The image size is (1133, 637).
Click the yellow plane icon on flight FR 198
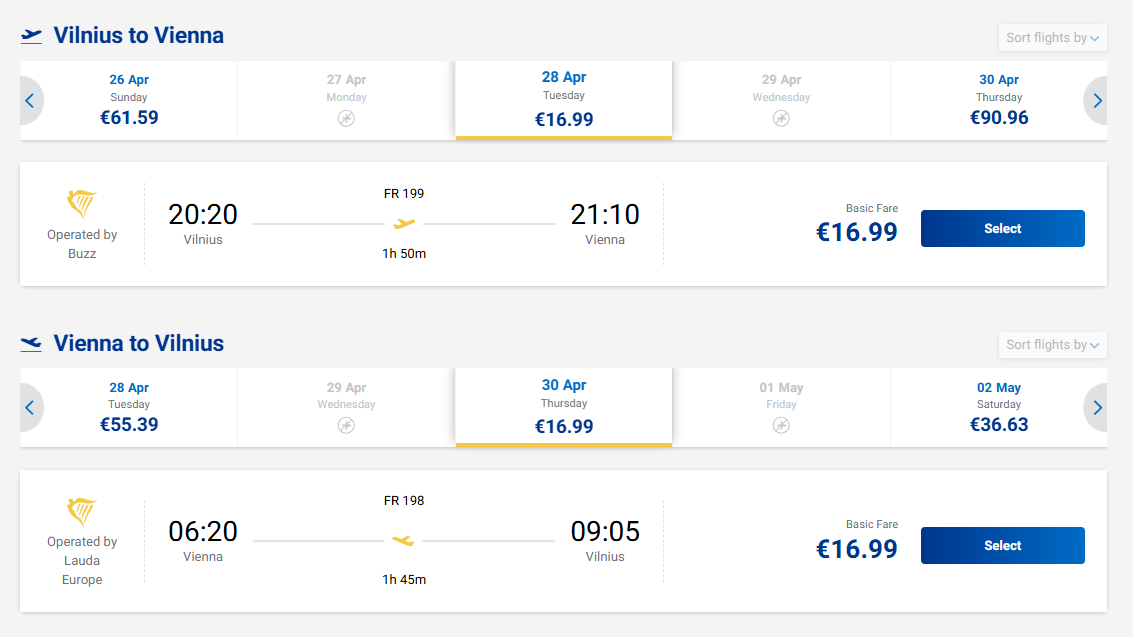click(403, 541)
